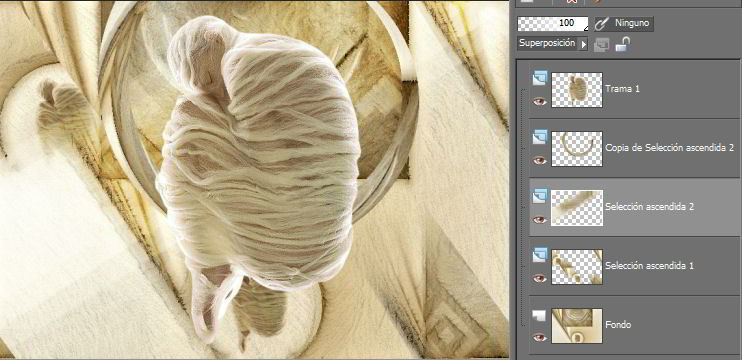
Task: Select layer name 'Selección ascendida 1'
Action: (650, 266)
